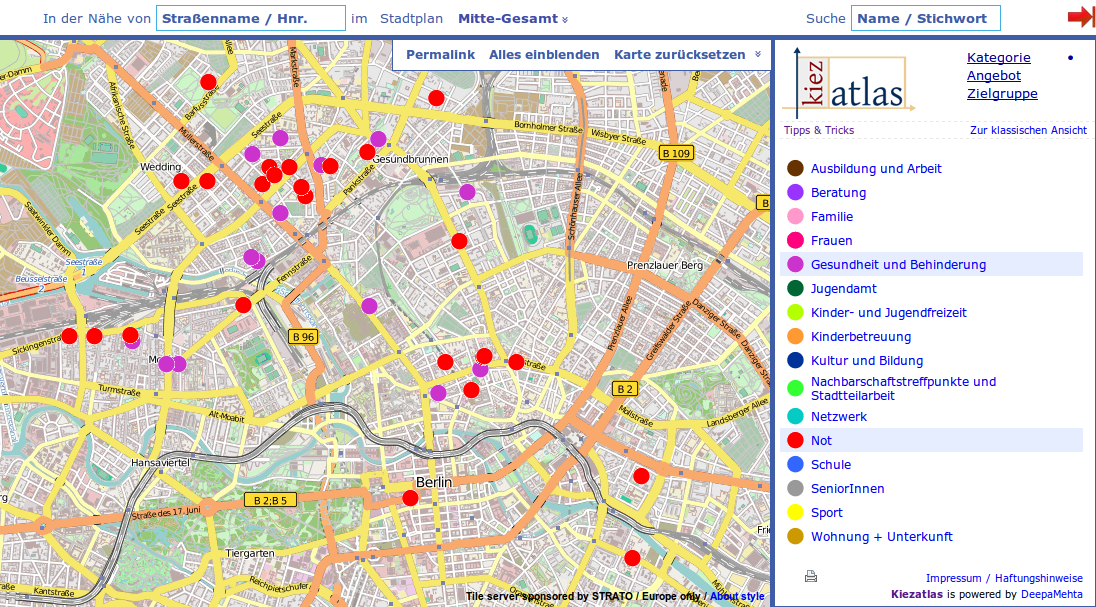This screenshot has width=1096, height=607.
Task: Open Zur klassischen Ansicht link
Action: pos(1027,131)
